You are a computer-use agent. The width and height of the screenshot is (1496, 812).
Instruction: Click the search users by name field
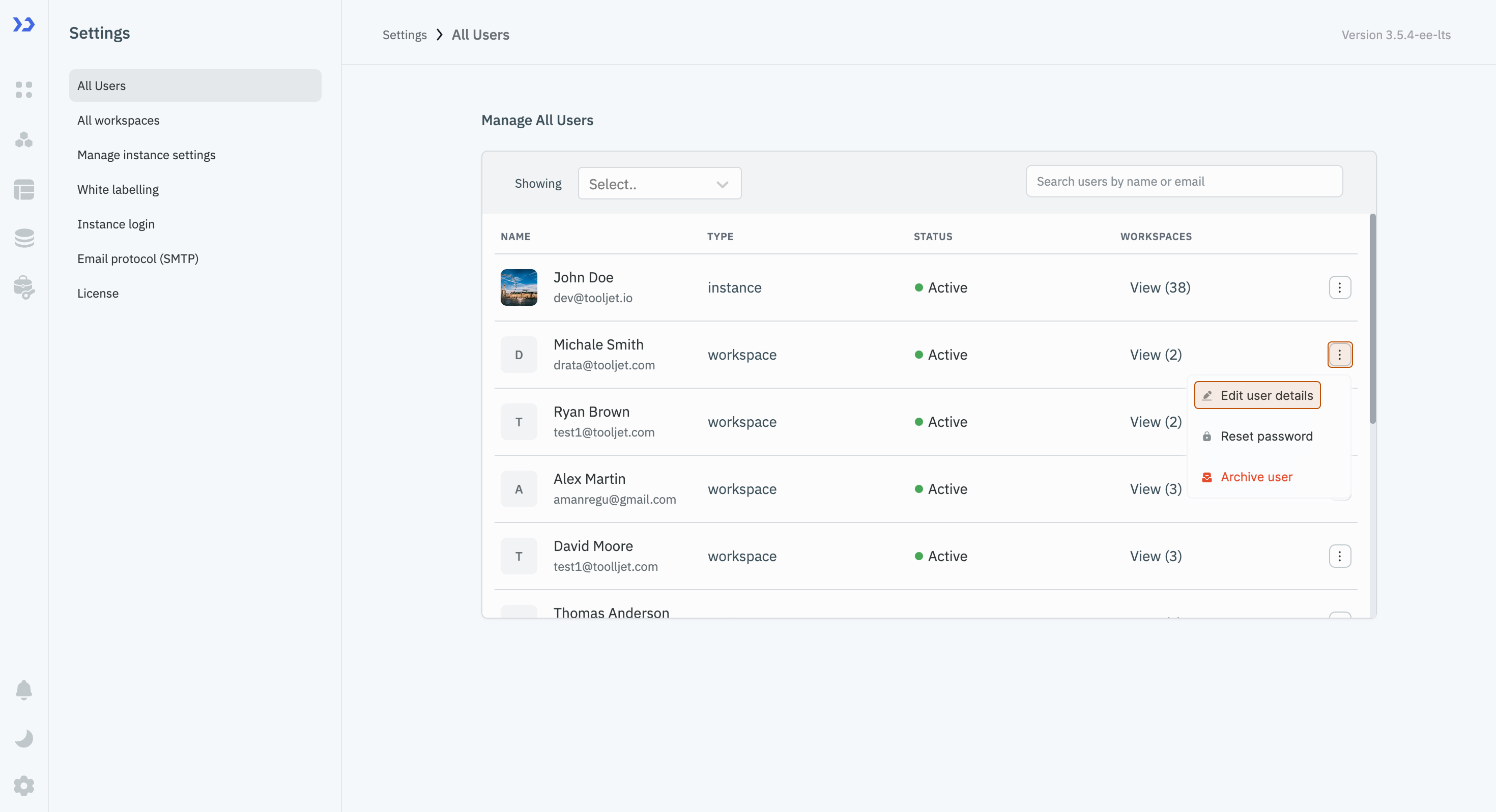pyautogui.click(x=1184, y=181)
